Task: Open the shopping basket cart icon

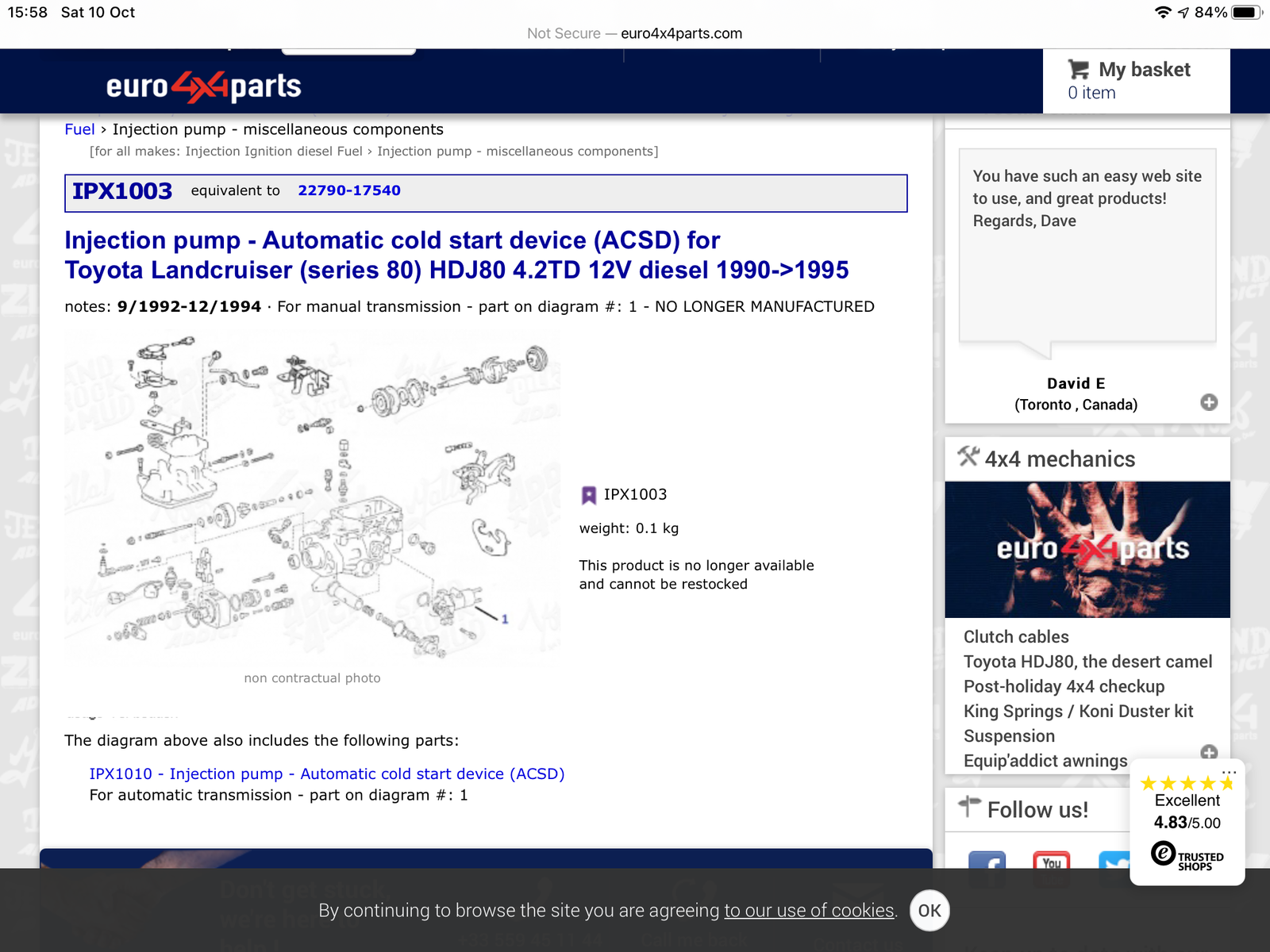Action: click(1078, 70)
